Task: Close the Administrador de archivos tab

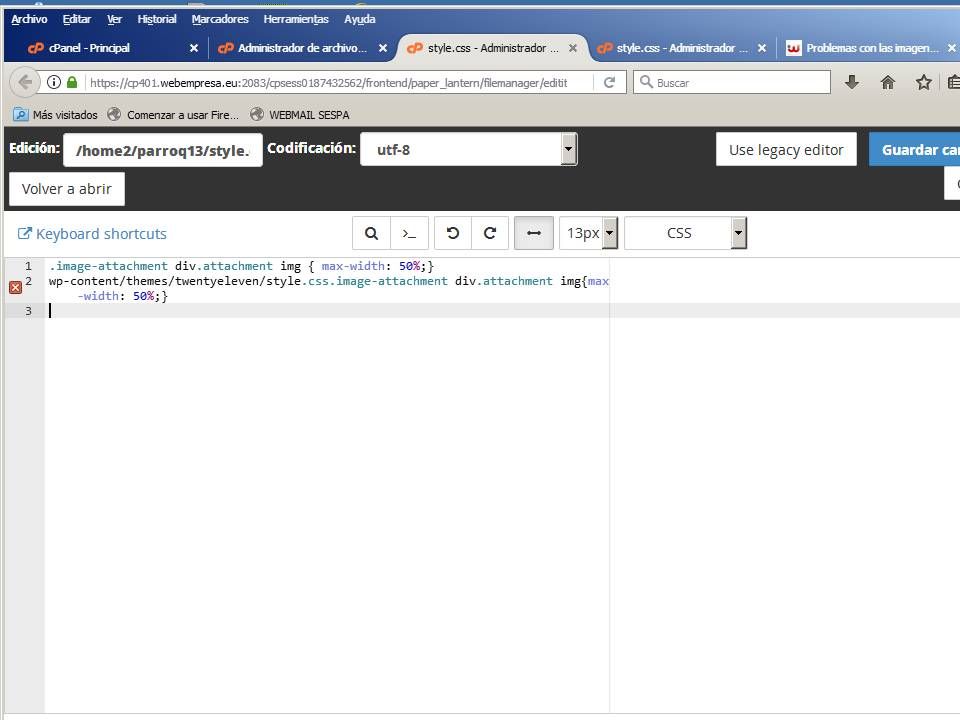Action: [383, 48]
